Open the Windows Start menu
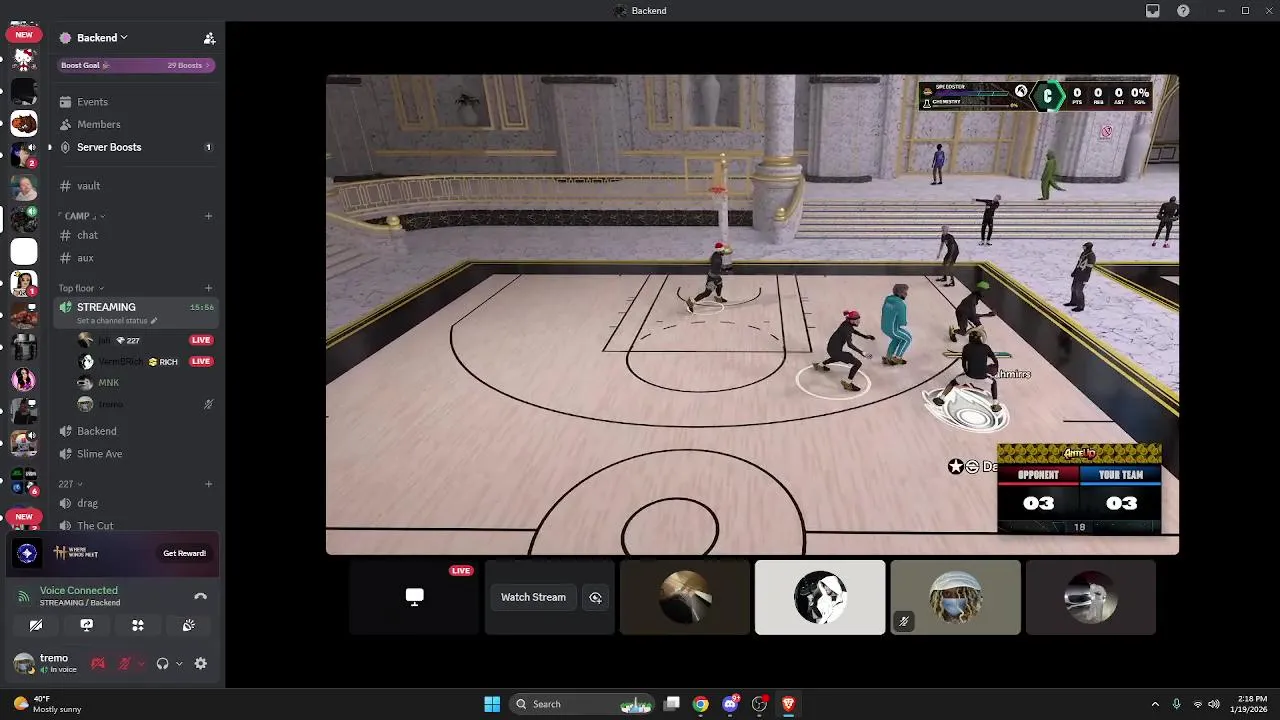This screenshot has height=720, width=1280. pyautogui.click(x=492, y=704)
